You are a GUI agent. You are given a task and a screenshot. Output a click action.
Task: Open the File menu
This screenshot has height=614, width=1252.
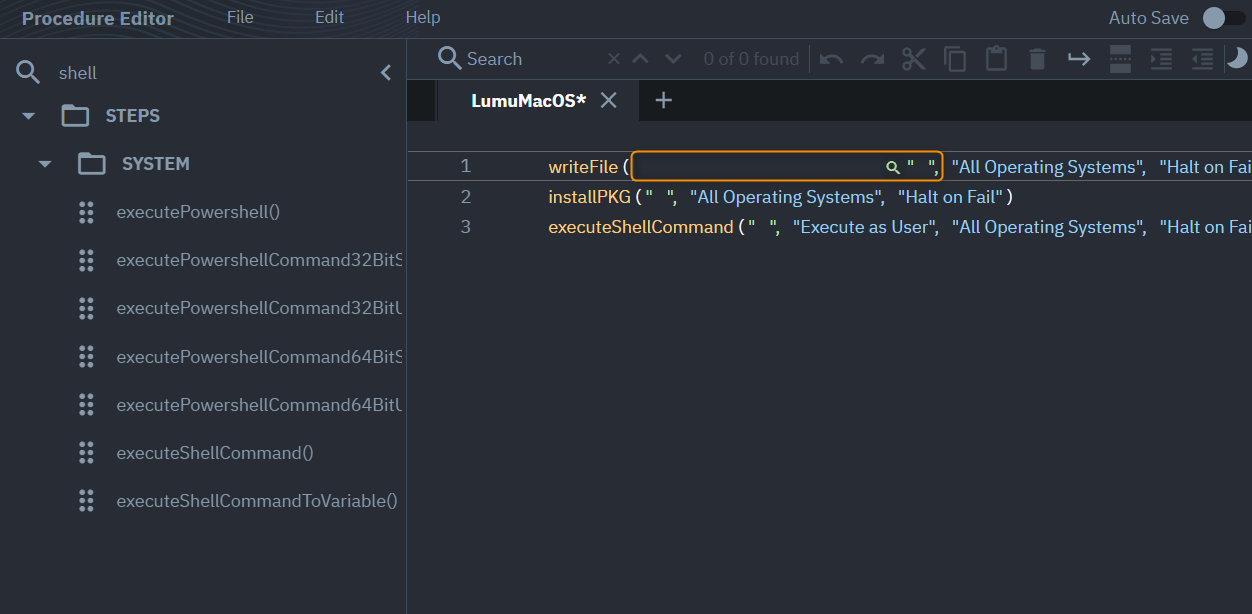[240, 17]
